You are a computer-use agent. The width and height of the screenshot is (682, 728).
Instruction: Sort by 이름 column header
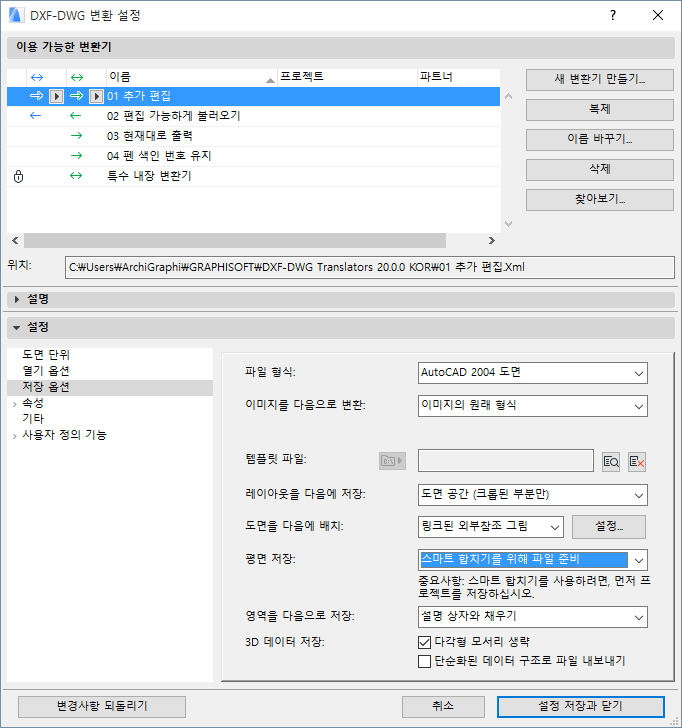click(x=192, y=77)
